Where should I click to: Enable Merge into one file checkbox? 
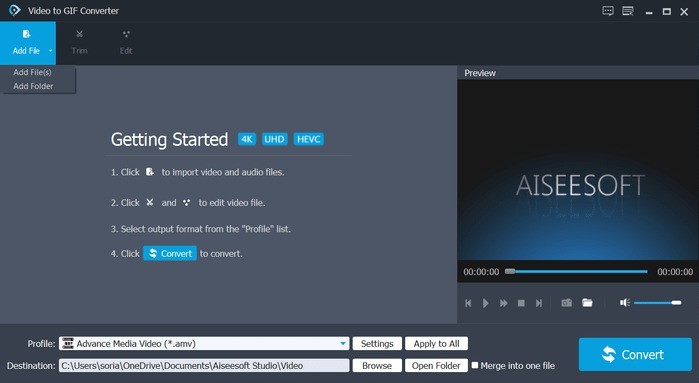[x=475, y=365]
